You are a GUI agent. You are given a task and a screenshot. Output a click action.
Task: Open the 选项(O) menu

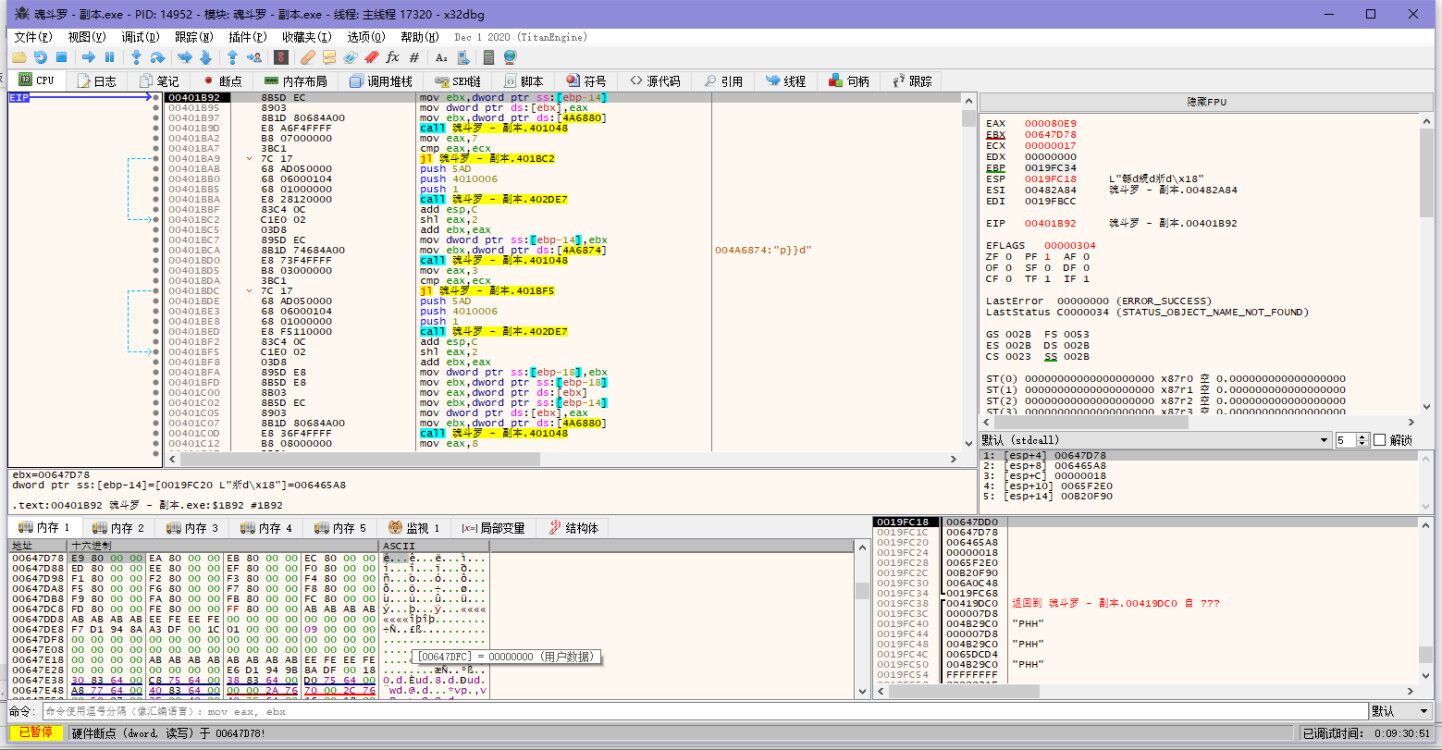click(x=366, y=37)
